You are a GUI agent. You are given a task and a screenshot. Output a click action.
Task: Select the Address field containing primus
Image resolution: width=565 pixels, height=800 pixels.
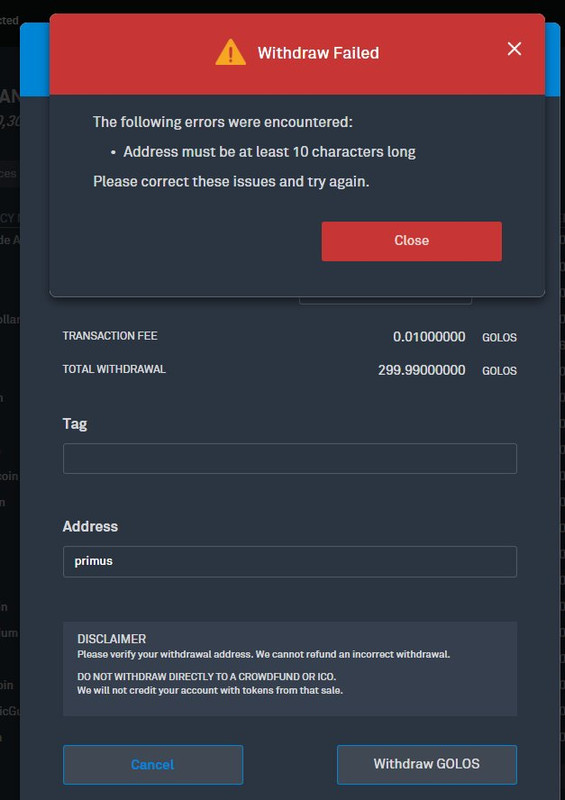click(290, 561)
